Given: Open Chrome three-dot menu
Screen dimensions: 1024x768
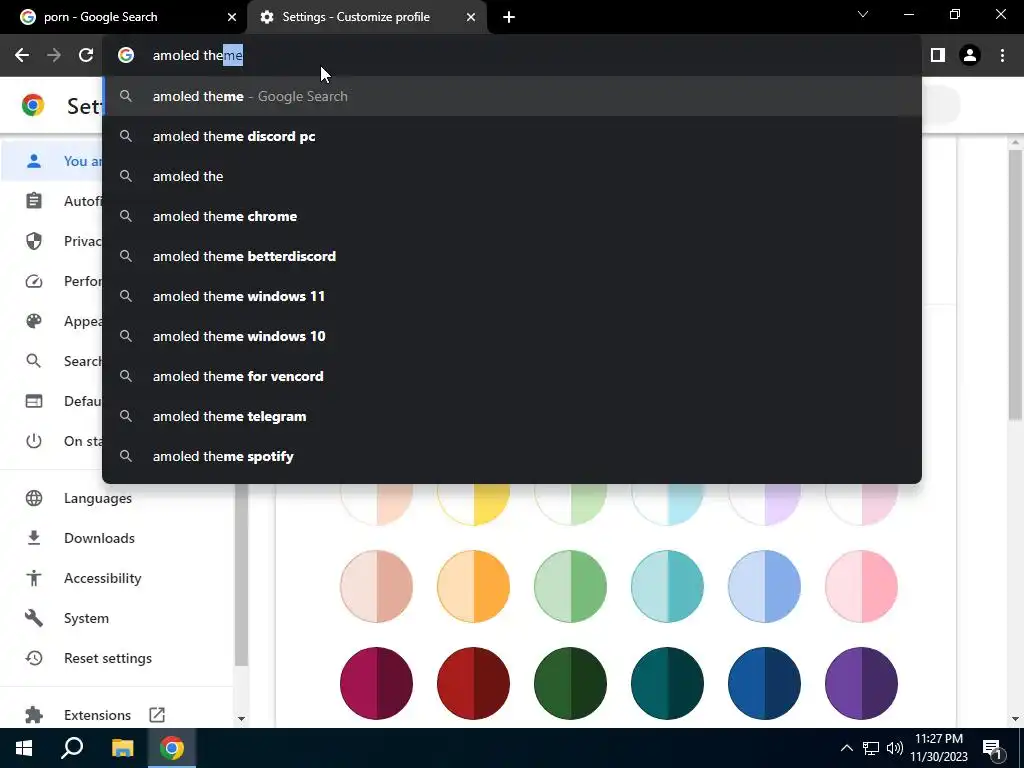Looking at the screenshot, I should (x=1002, y=56).
